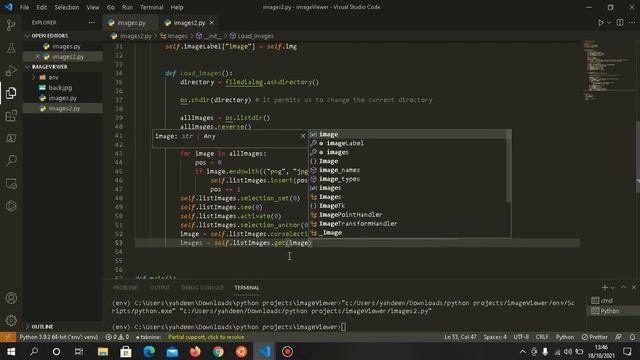Open Source Control in activity bar
This screenshot has height=360, width=640.
[11, 25]
